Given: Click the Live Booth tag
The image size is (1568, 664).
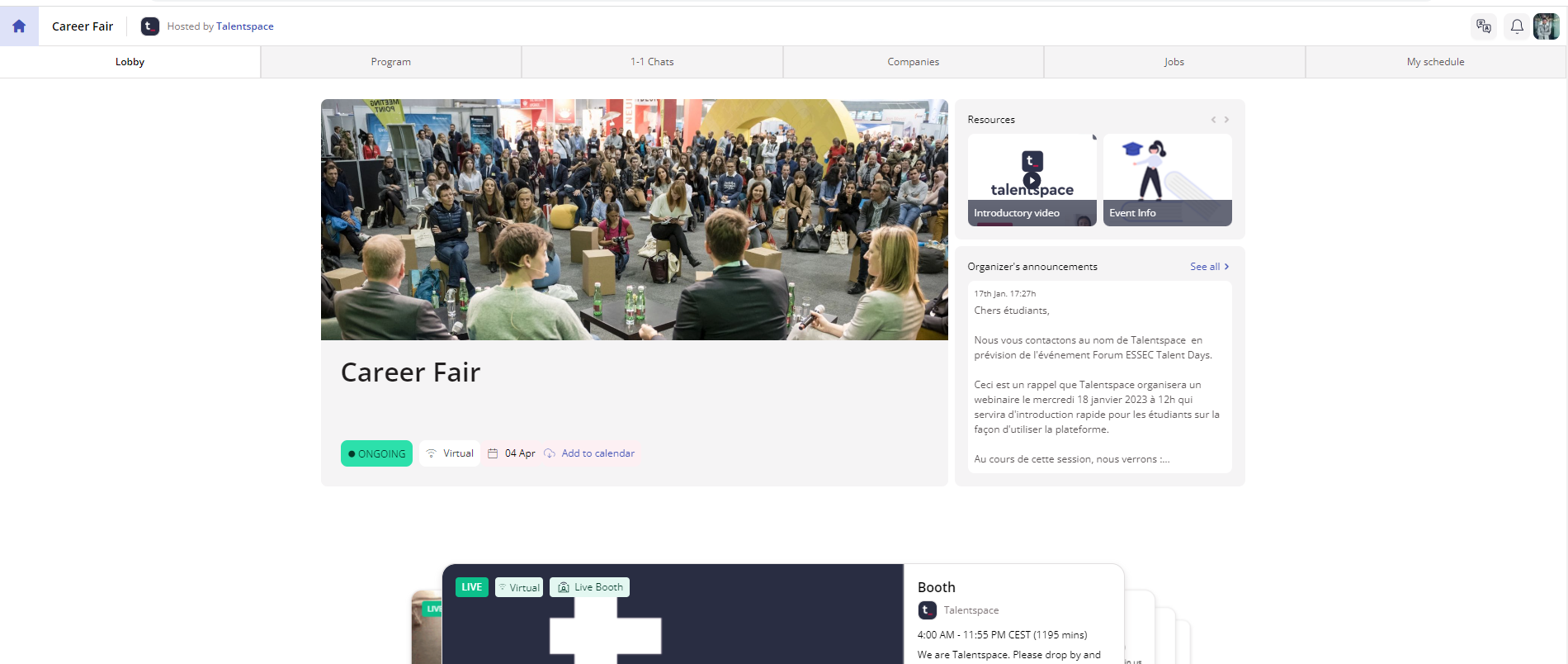Looking at the screenshot, I should [x=590, y=587].
